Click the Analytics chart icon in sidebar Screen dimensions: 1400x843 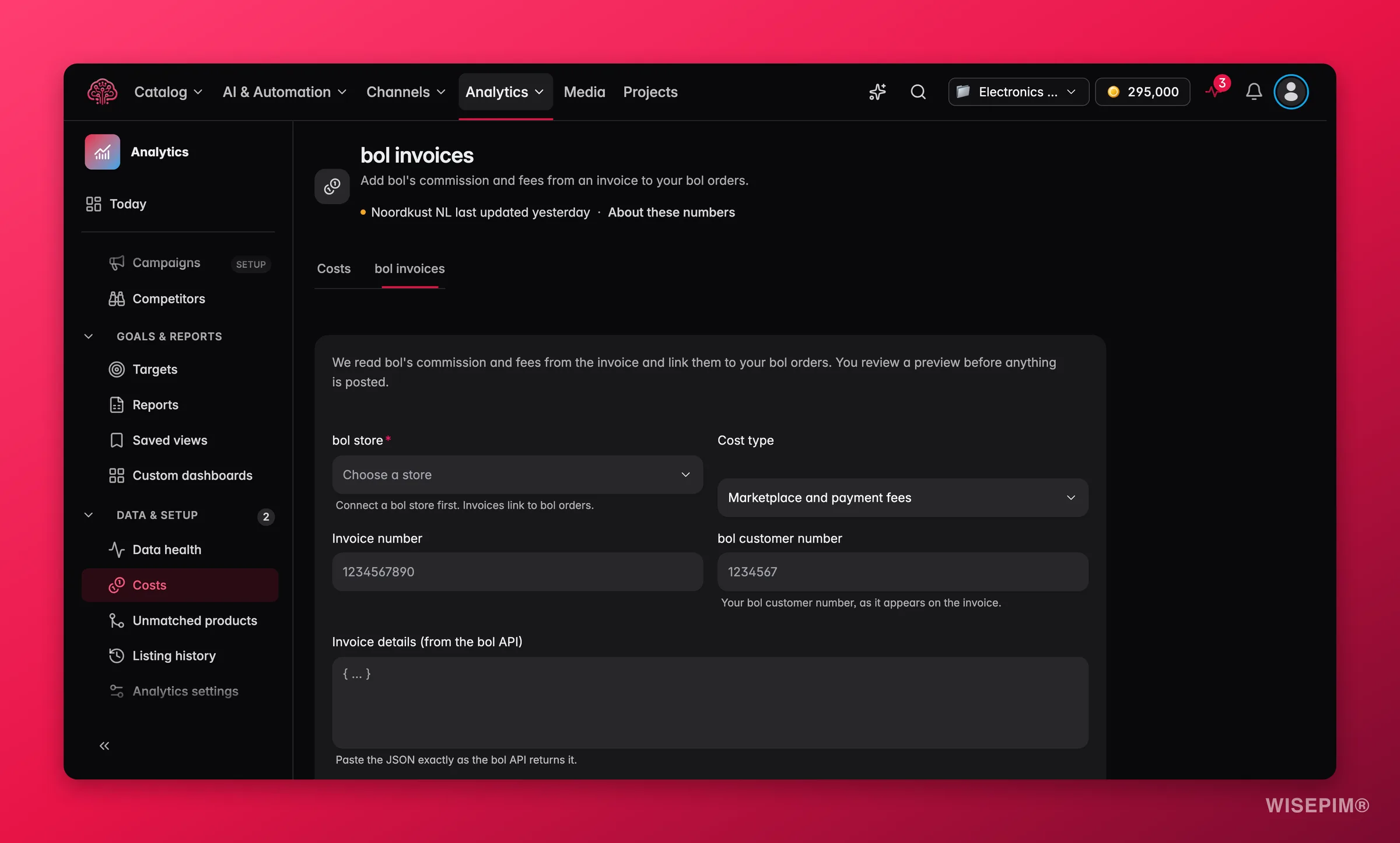click(102, 152)
